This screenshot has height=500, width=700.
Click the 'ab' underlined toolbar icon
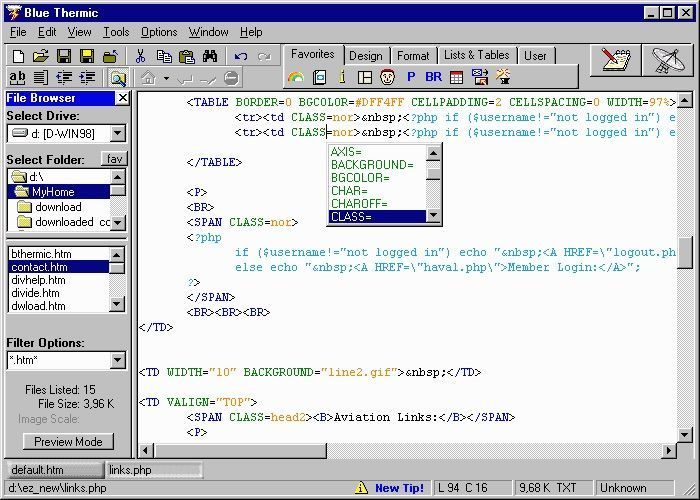(17, 78)
